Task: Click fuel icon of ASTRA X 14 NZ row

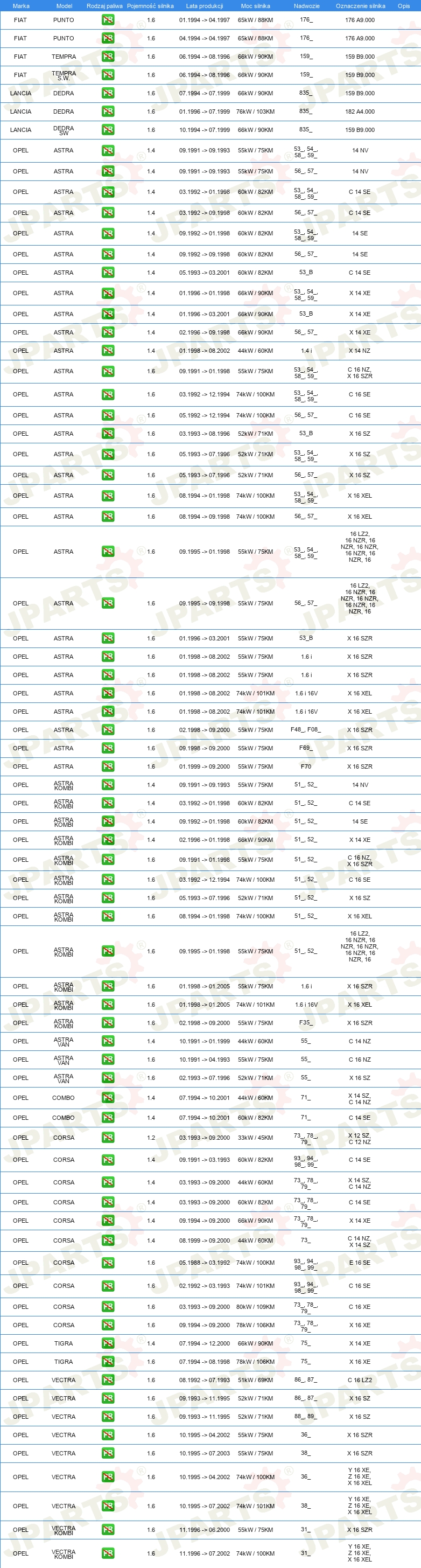Action: coord(108,351)
